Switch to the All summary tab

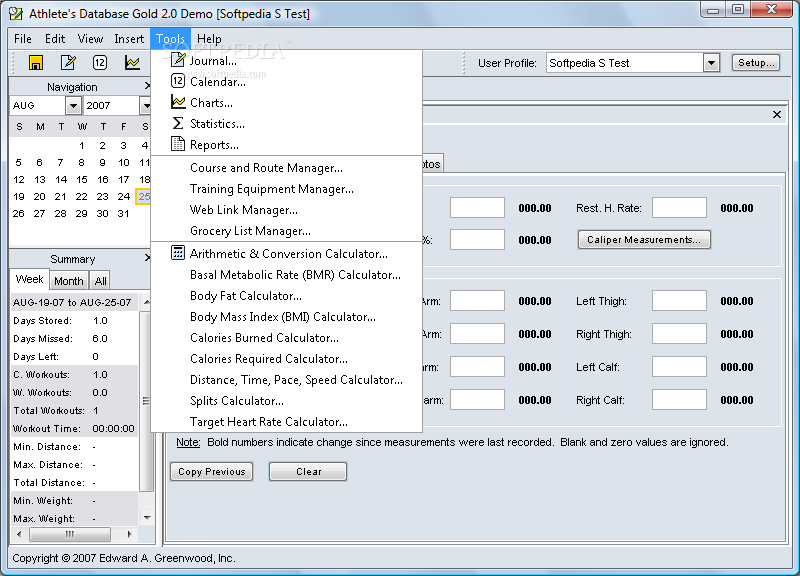(101, 281)
